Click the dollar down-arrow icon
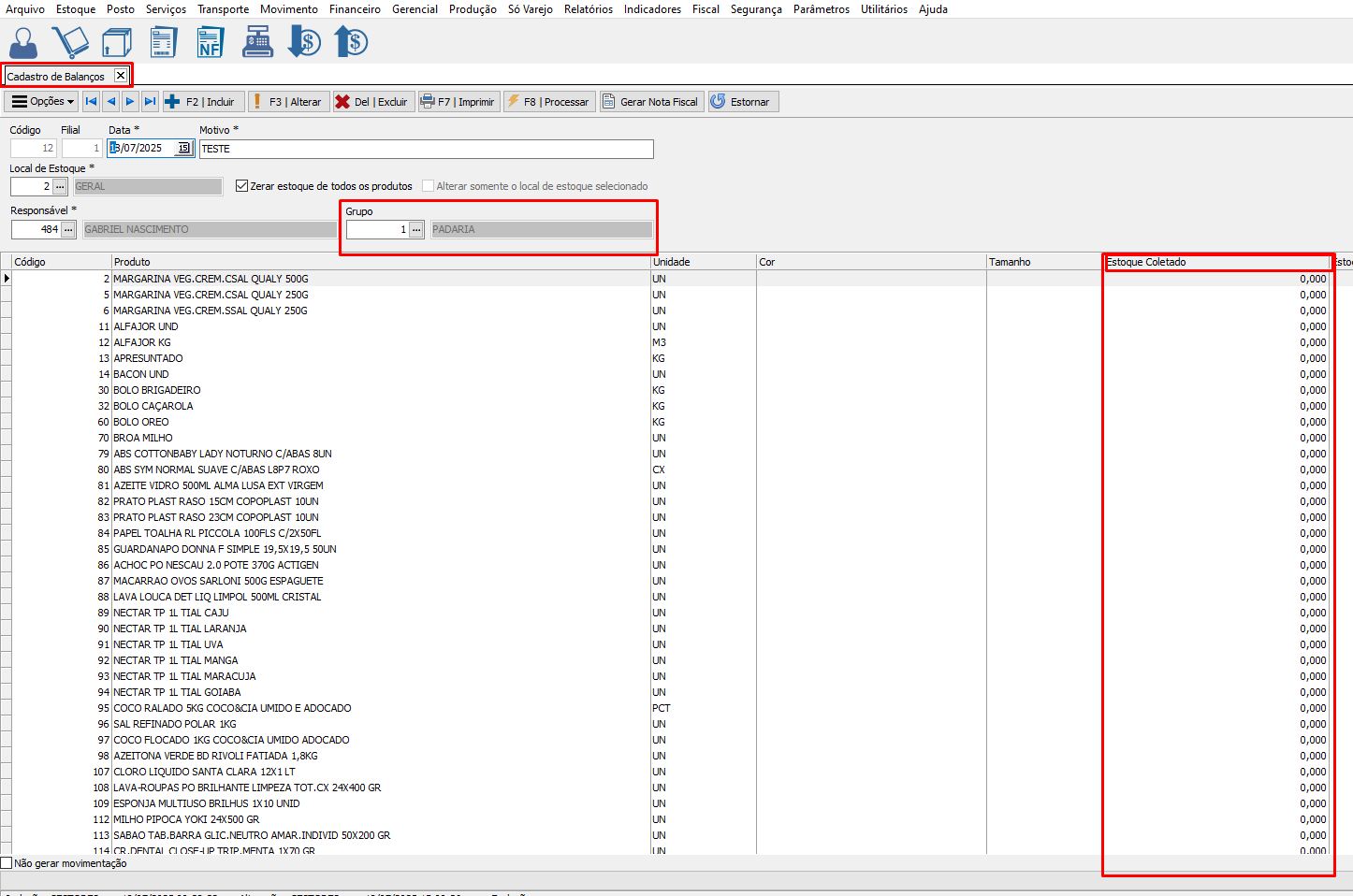The height and width of the screenshot is (896, 1353). 304,42
